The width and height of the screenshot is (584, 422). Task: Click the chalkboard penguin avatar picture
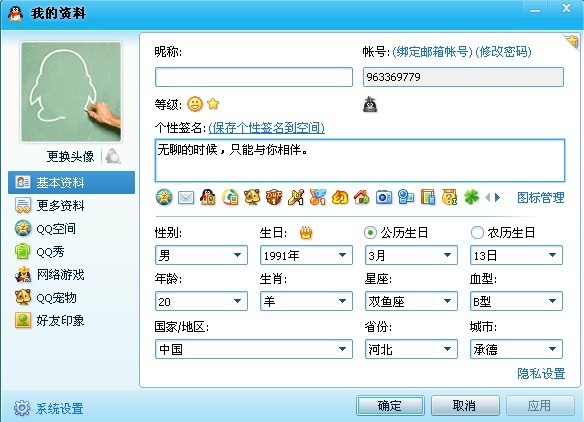71,92
